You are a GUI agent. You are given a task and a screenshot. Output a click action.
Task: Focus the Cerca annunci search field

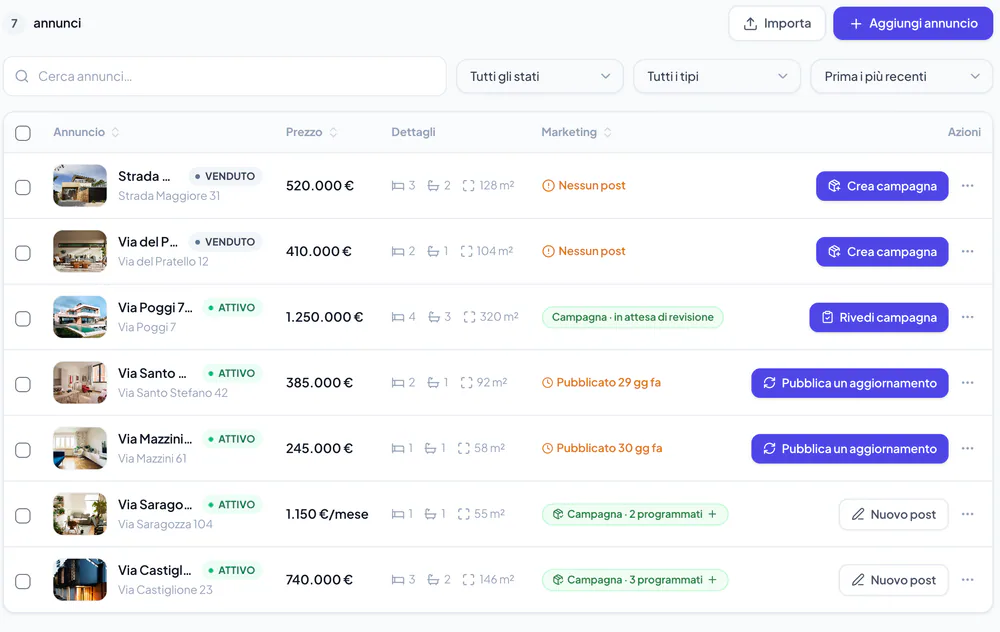tap(224, 77)
